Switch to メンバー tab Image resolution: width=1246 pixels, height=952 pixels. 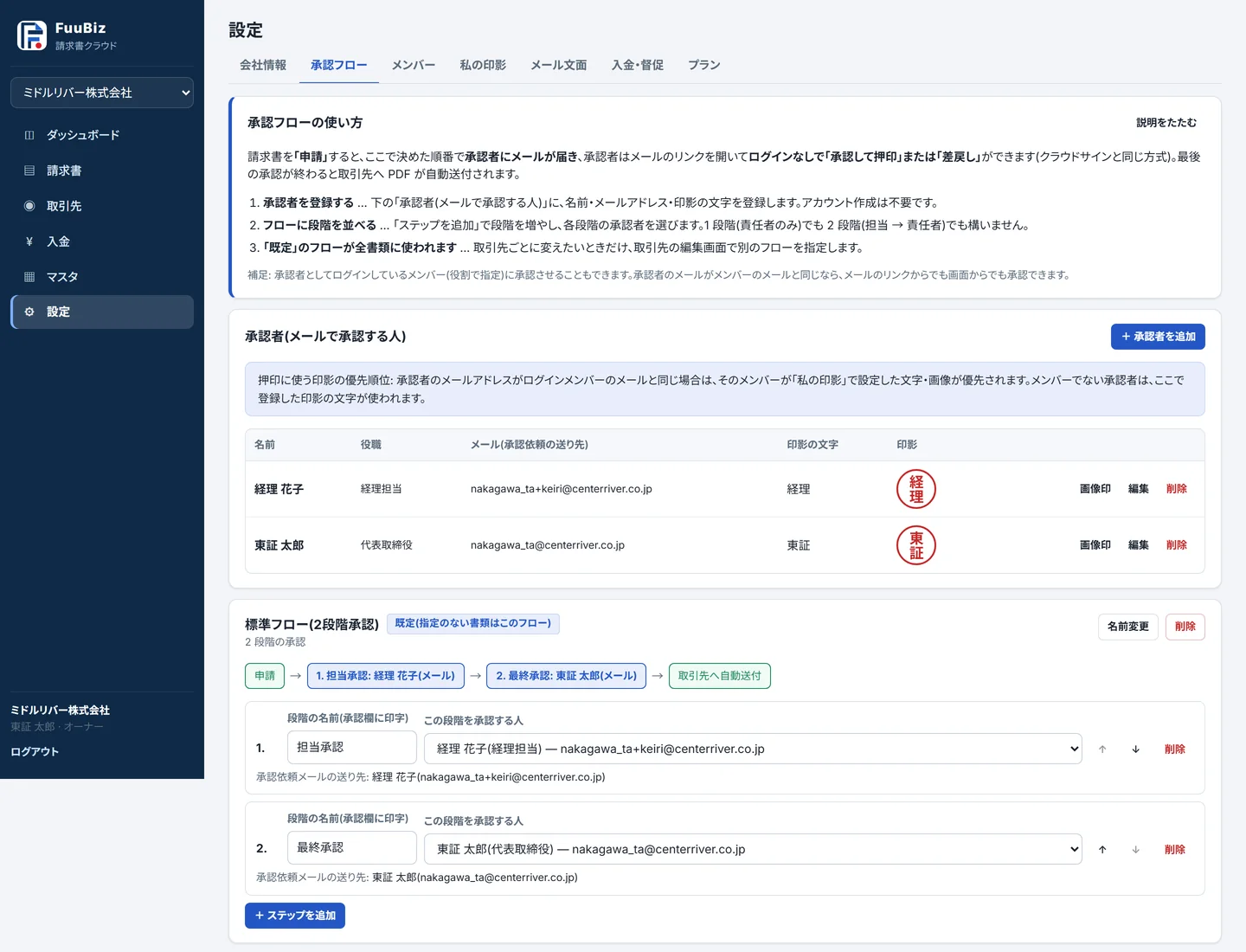click(414, 65)
